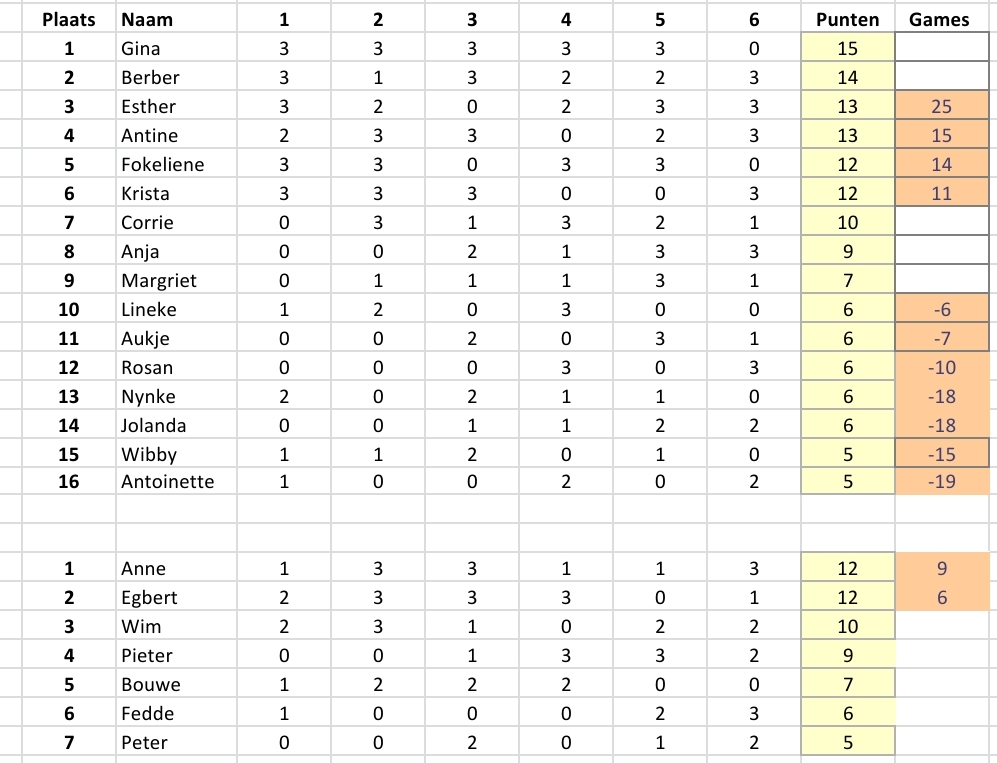Viewport: 997px width, 763px height.
Task: Click Gina's Punten cell showing 15
Action: pyautogui.click(x=848, y=48)
